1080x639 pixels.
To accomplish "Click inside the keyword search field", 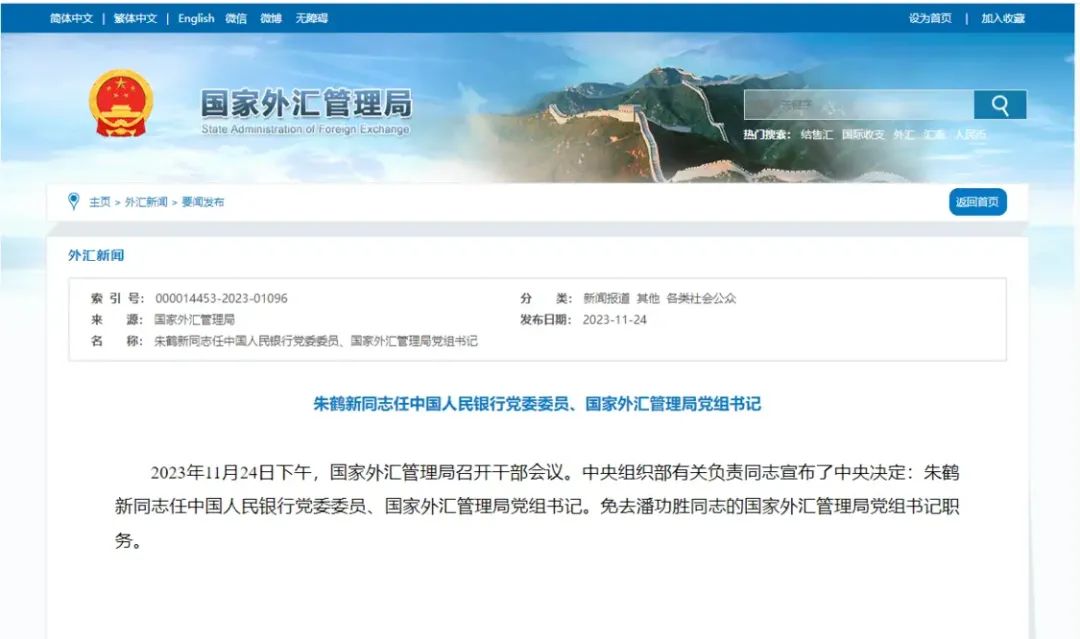I will pos(858,105).
